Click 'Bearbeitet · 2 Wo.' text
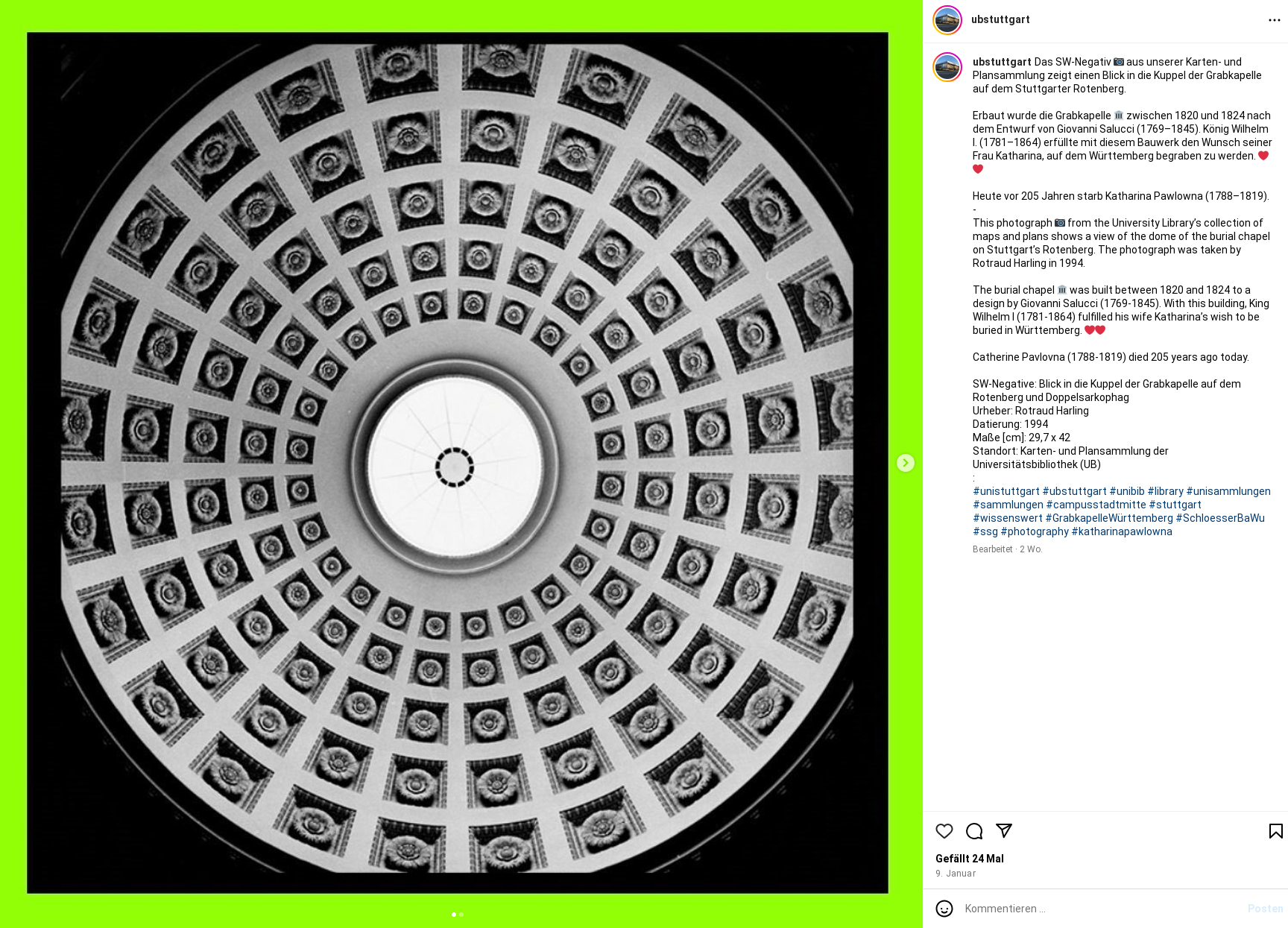This screenshot has height=928, width=1288. pos(1007,549)
